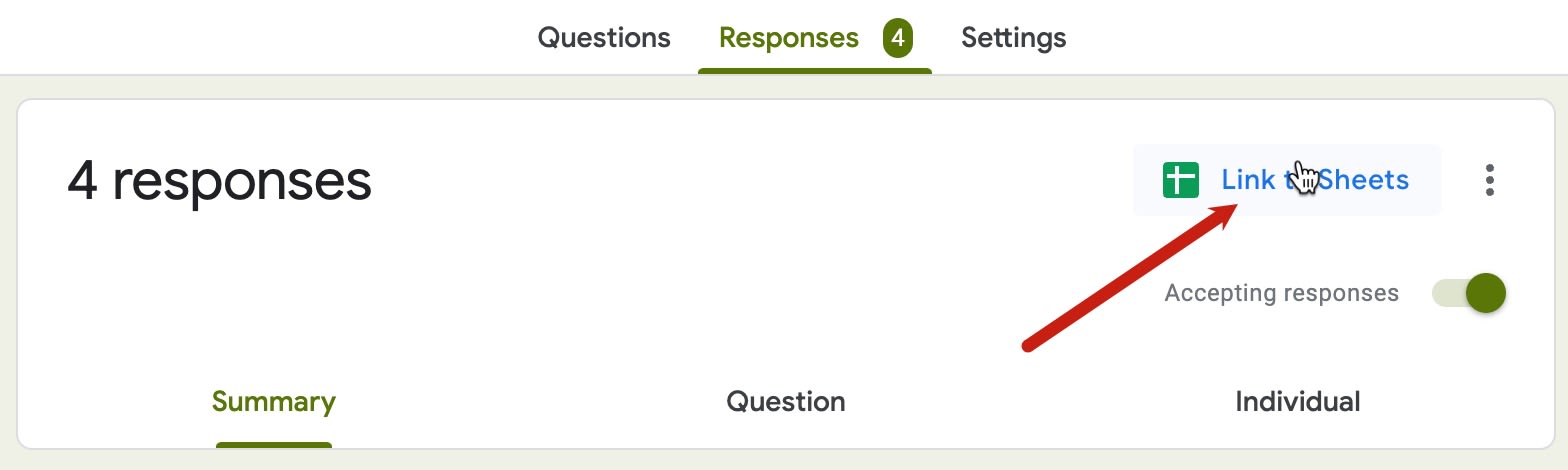Click the response count badge showing 4
This screenshot has width=1568, height=470.
[897, 38]
